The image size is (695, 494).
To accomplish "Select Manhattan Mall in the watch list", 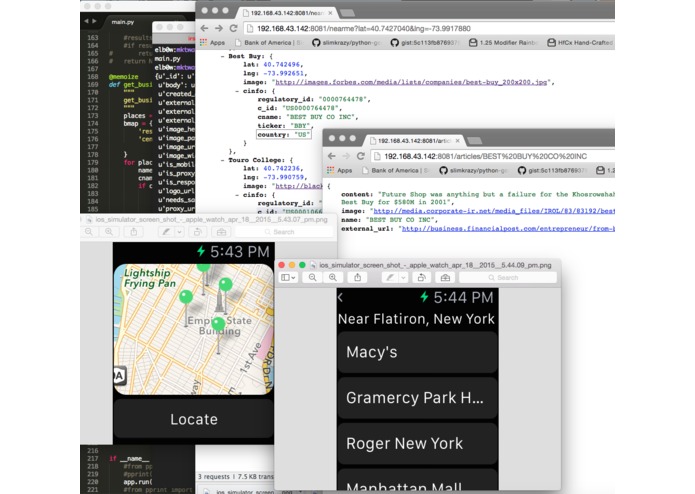I will [418, 481].
